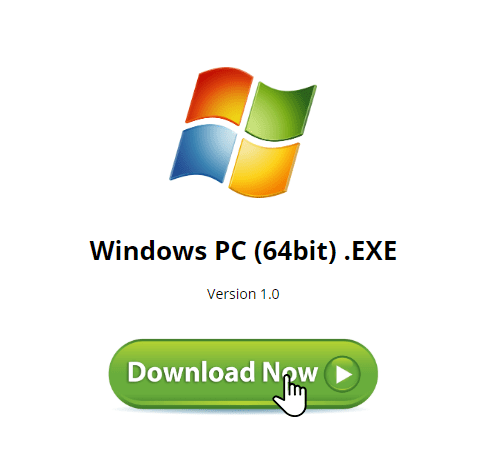This screenshot has height=463, width=499.
Task: Click the word Version below the heading
Action: (231, 294)
